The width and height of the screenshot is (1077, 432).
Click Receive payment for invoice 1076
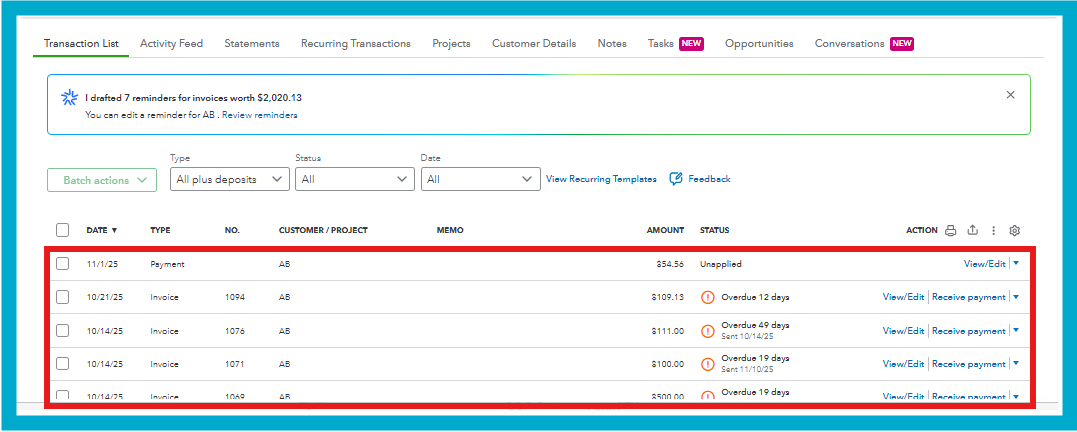click(x=968, y=331)
